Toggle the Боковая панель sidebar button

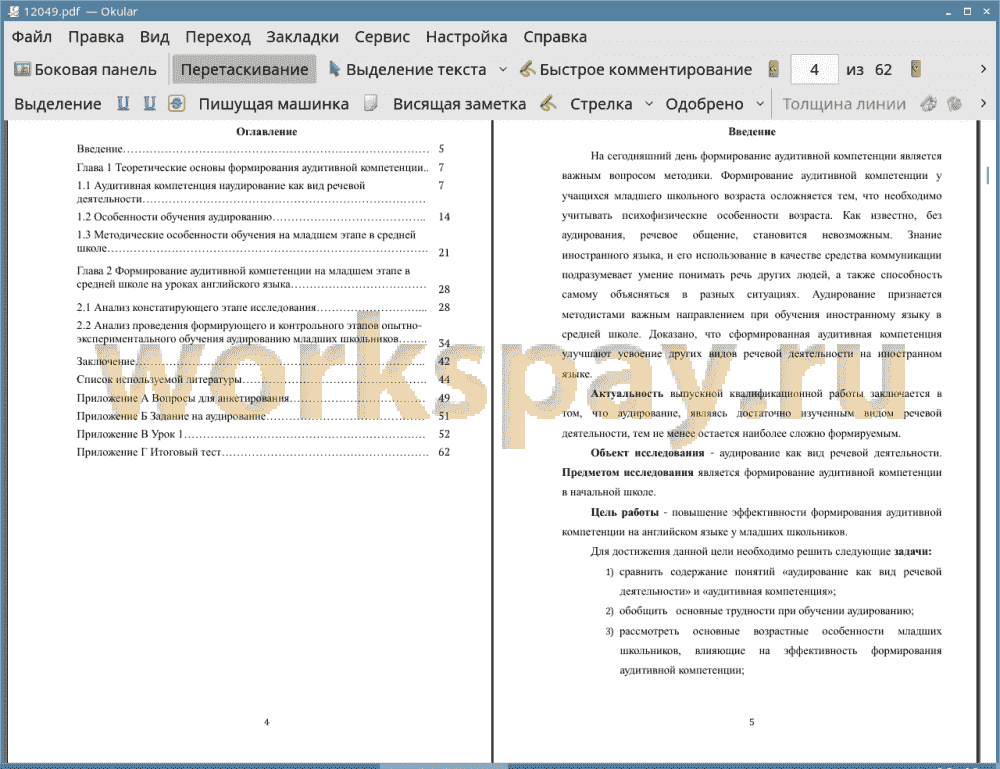point(85,70)
